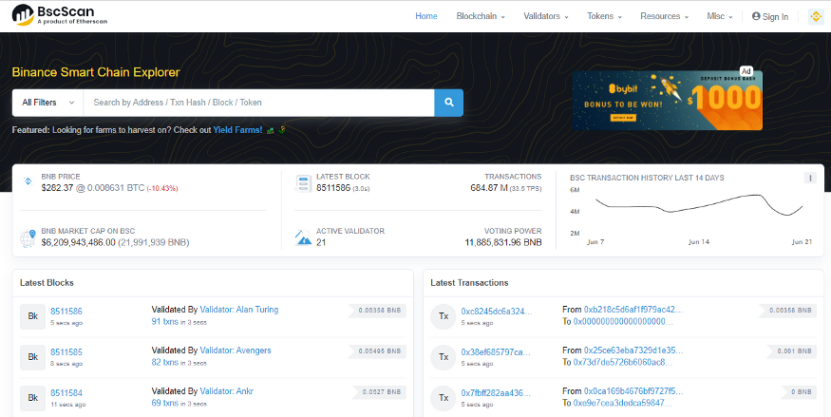Viewport: 831px width, 417px height.
Task: Open the 69 txns link
Action: coord(165,403)
